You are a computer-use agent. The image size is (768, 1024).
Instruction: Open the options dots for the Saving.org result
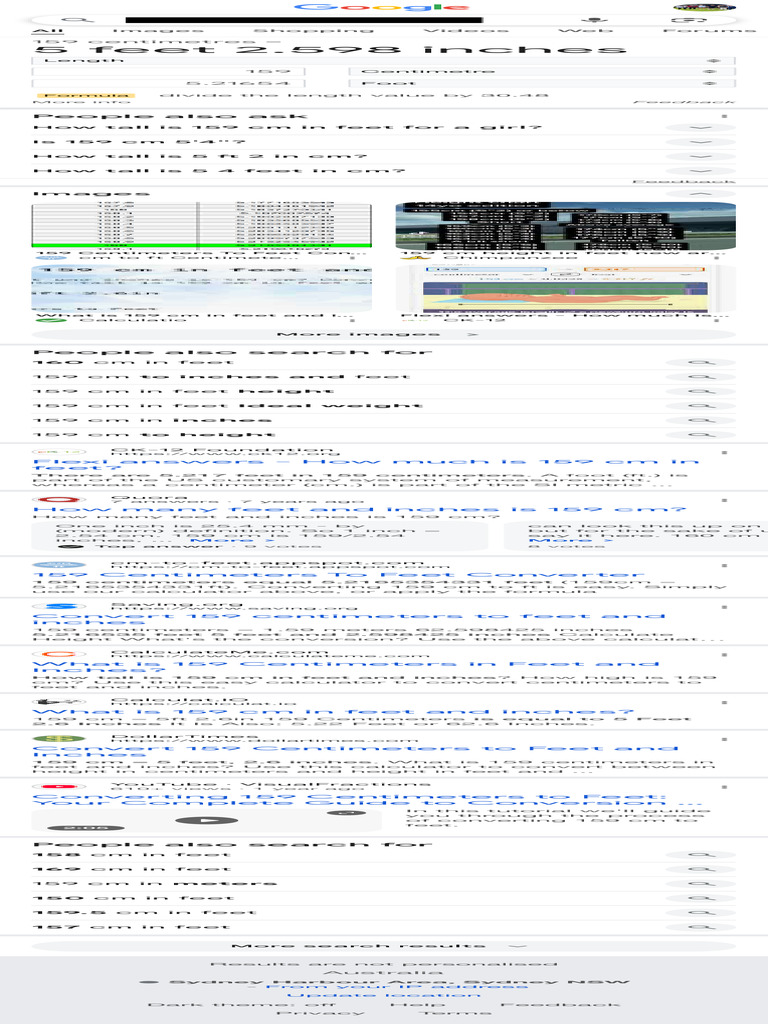(x=724, y=607)
